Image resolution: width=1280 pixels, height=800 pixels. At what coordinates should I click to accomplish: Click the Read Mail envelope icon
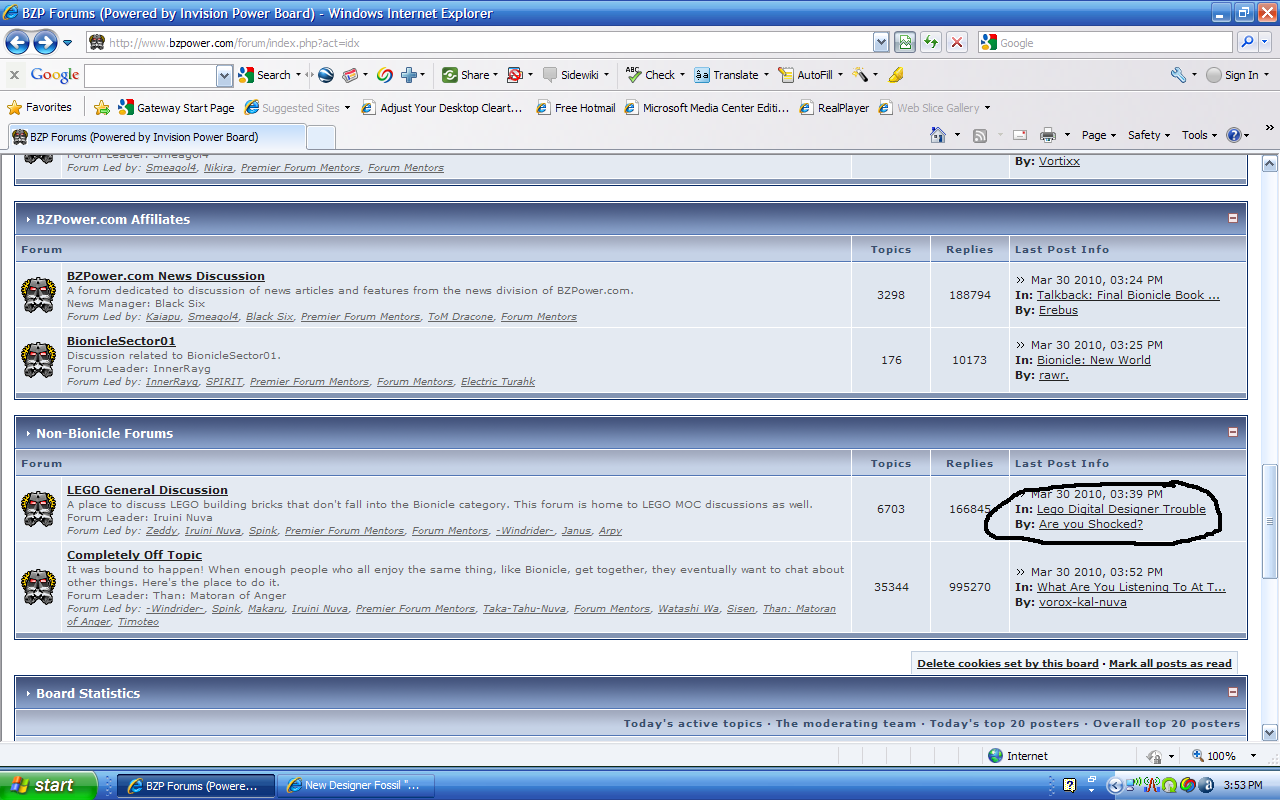1020,135
